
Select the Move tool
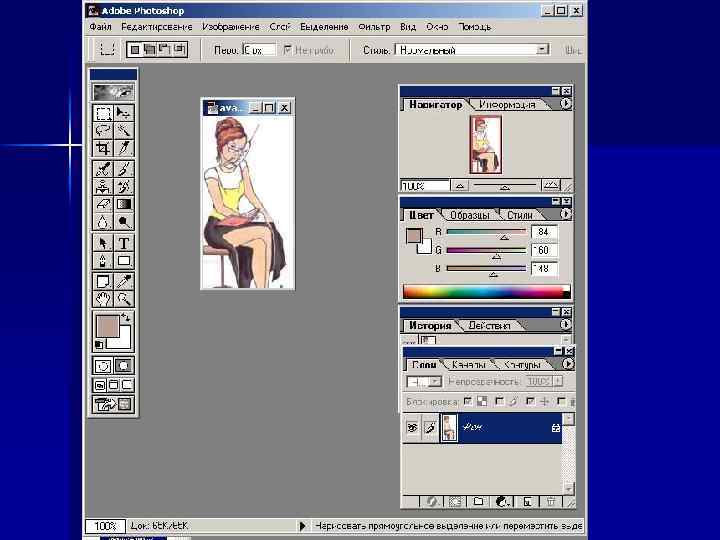point(123,113)
